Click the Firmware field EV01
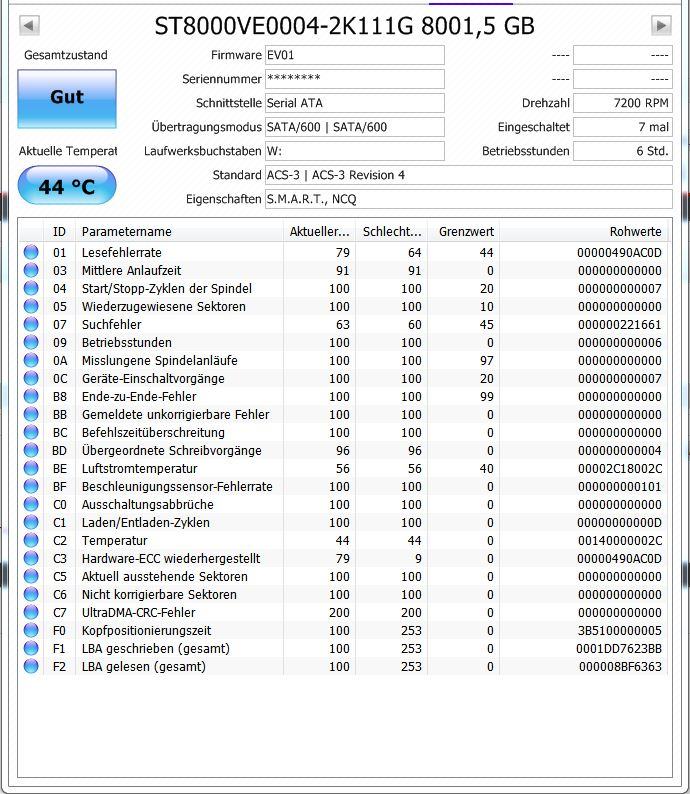 coord(355,55)
